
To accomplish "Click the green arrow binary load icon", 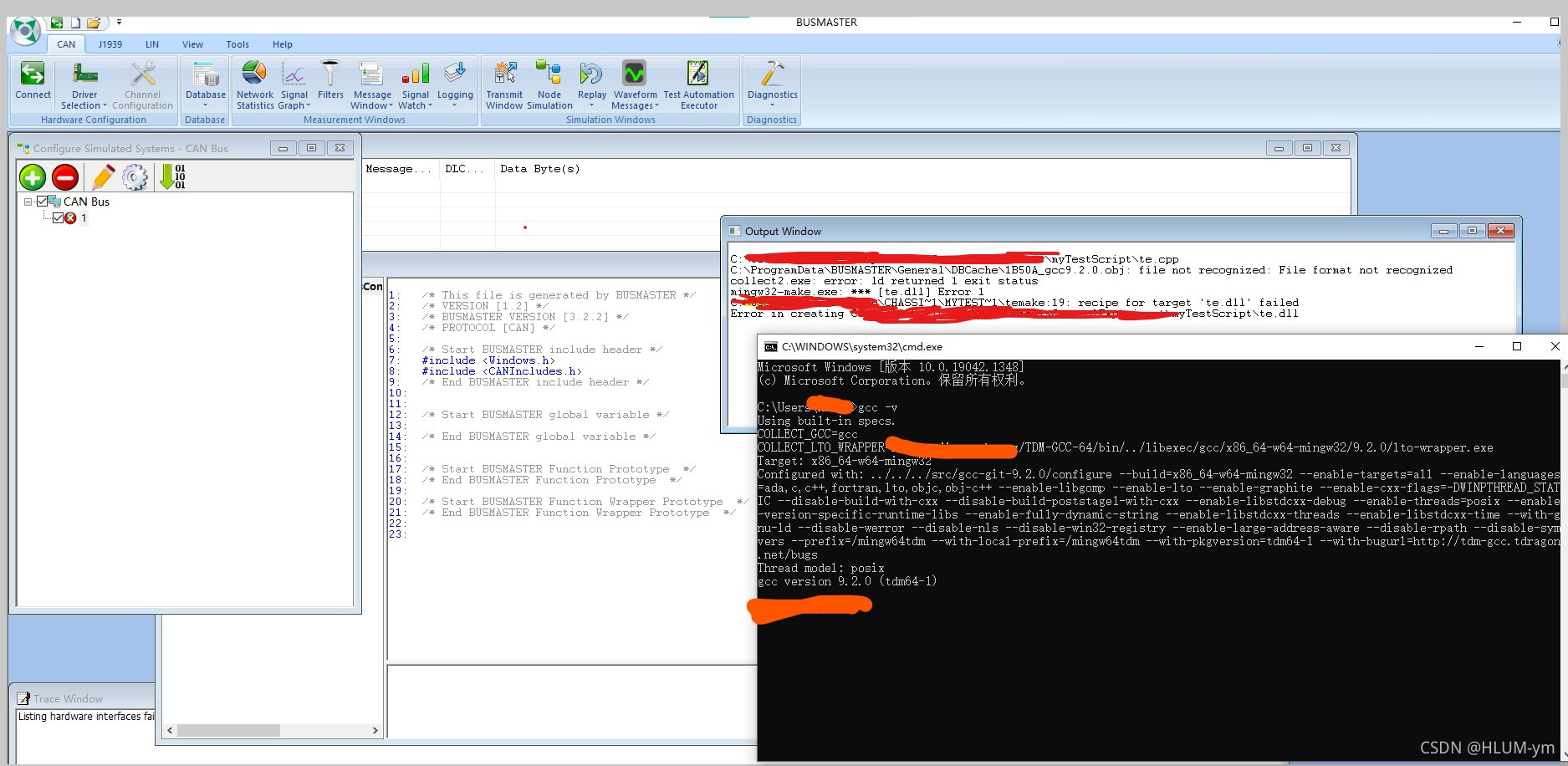I will point(171,176).
